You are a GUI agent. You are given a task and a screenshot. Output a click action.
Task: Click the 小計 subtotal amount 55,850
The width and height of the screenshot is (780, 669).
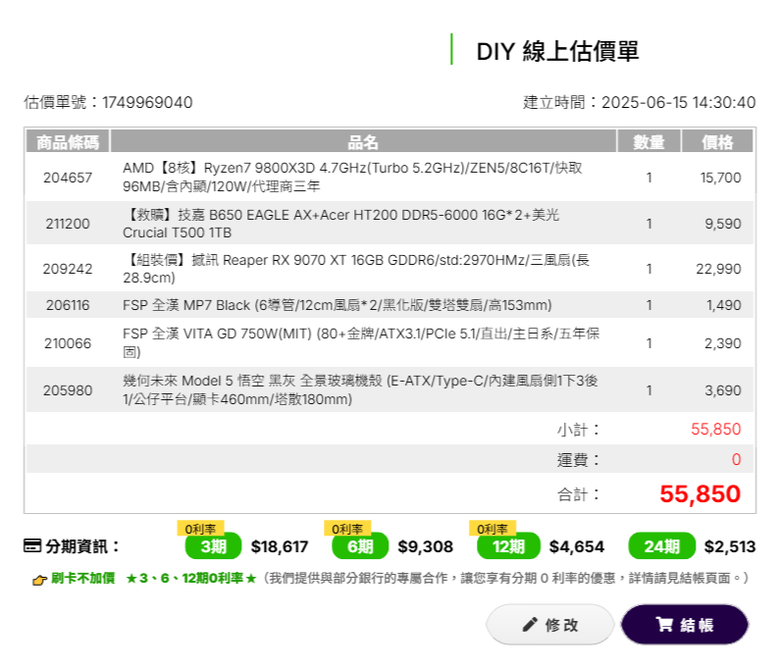(x=716, y=429)
